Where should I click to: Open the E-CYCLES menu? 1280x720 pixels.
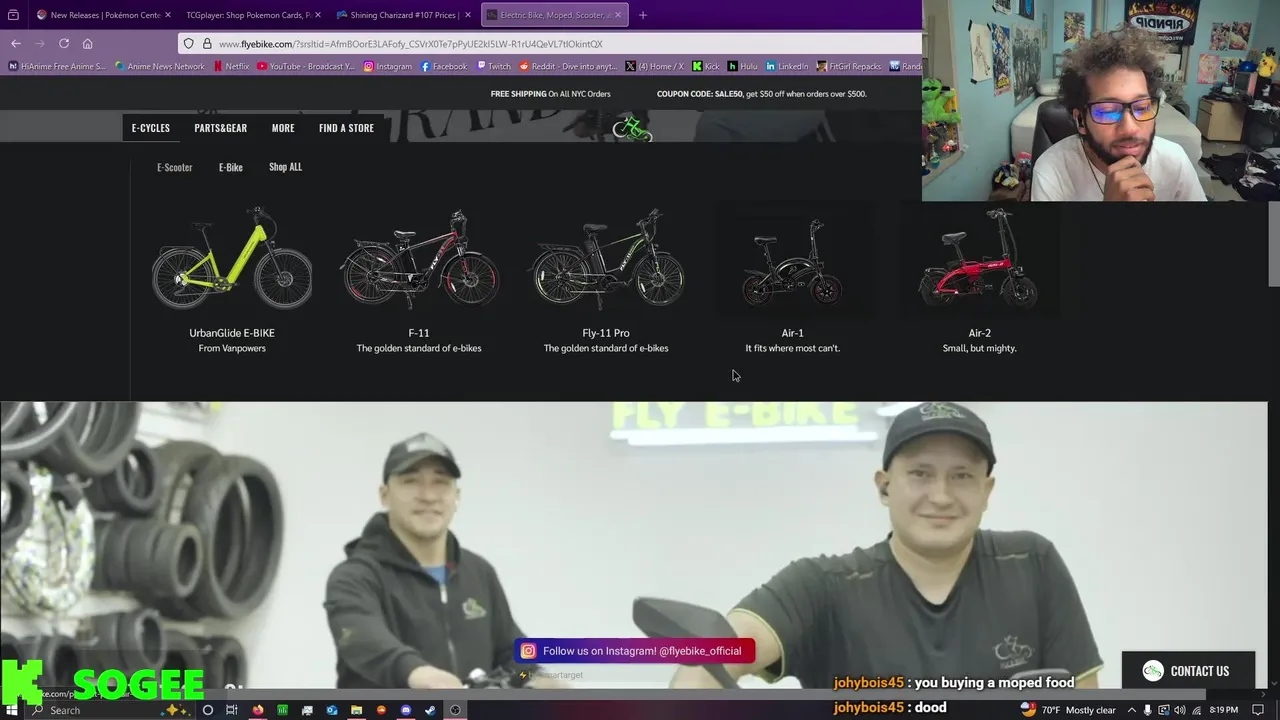[x=151, y=128]
